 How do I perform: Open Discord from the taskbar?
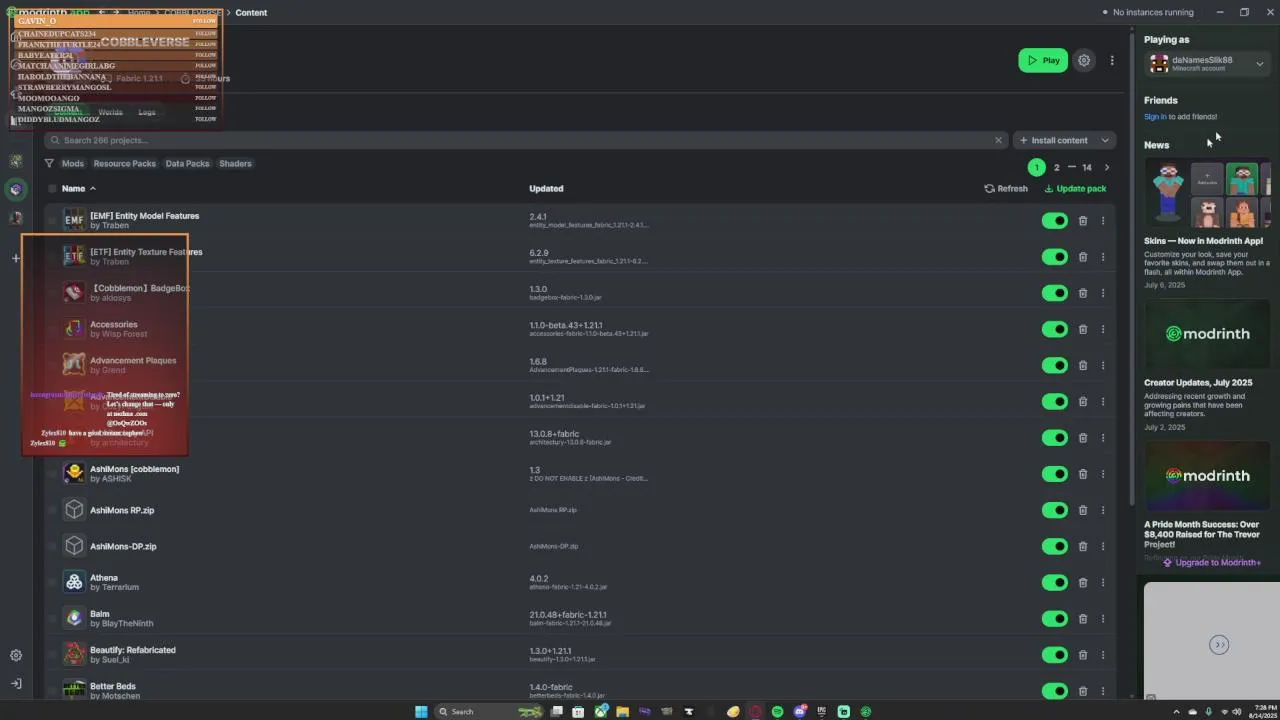799,712
